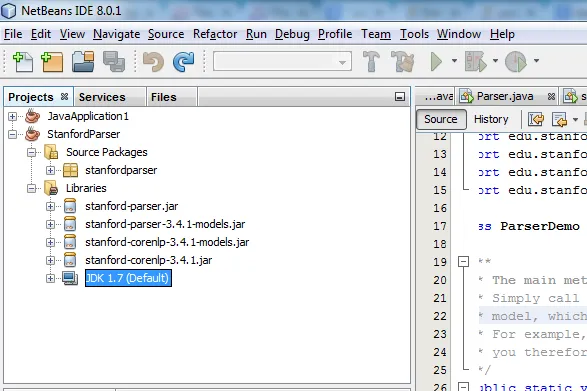Open the Refactor menu
587x391 pixels.
pos(215,34)
